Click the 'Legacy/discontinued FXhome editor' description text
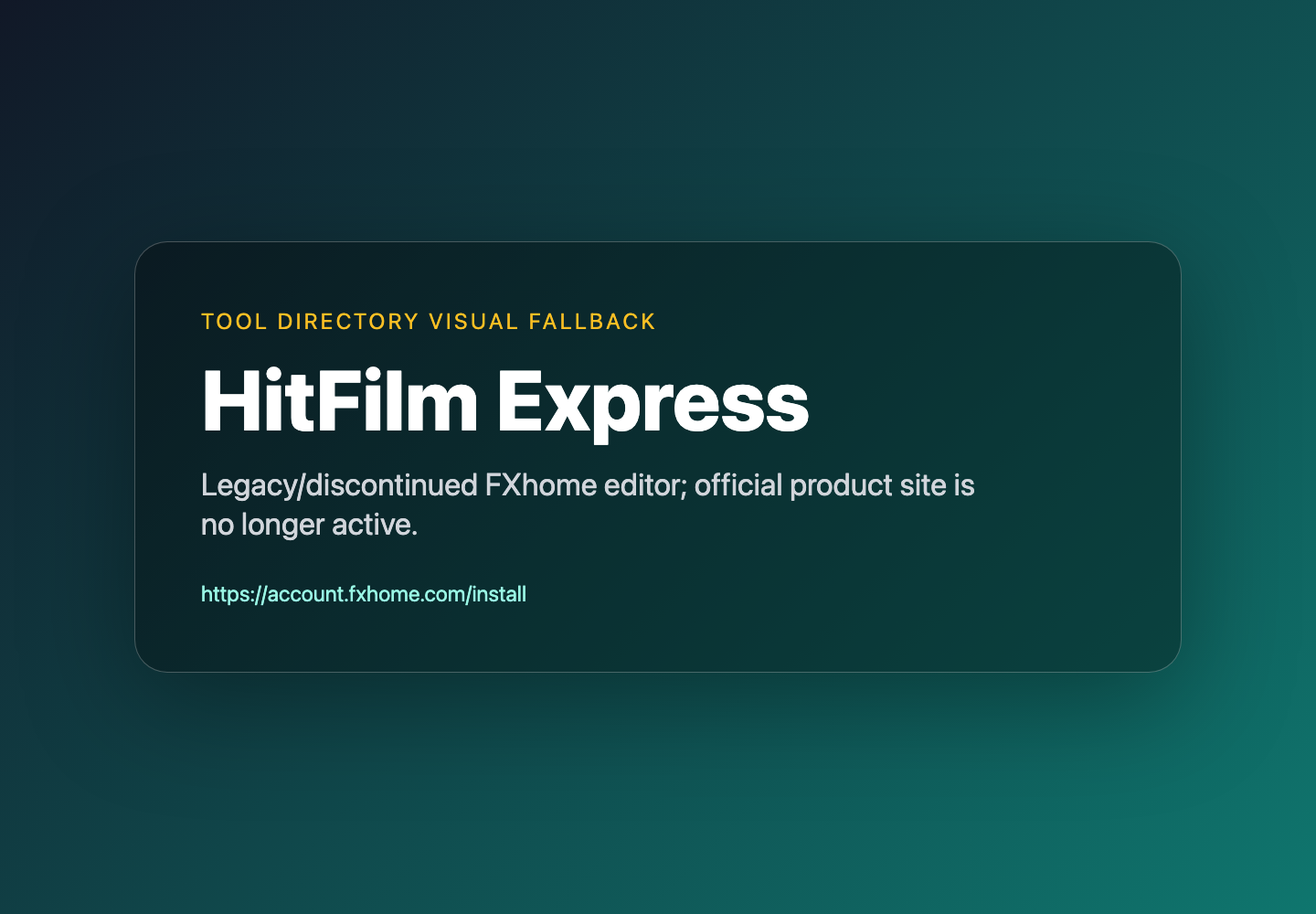This screenshot has height=914, width=1316. coord(588,505)
